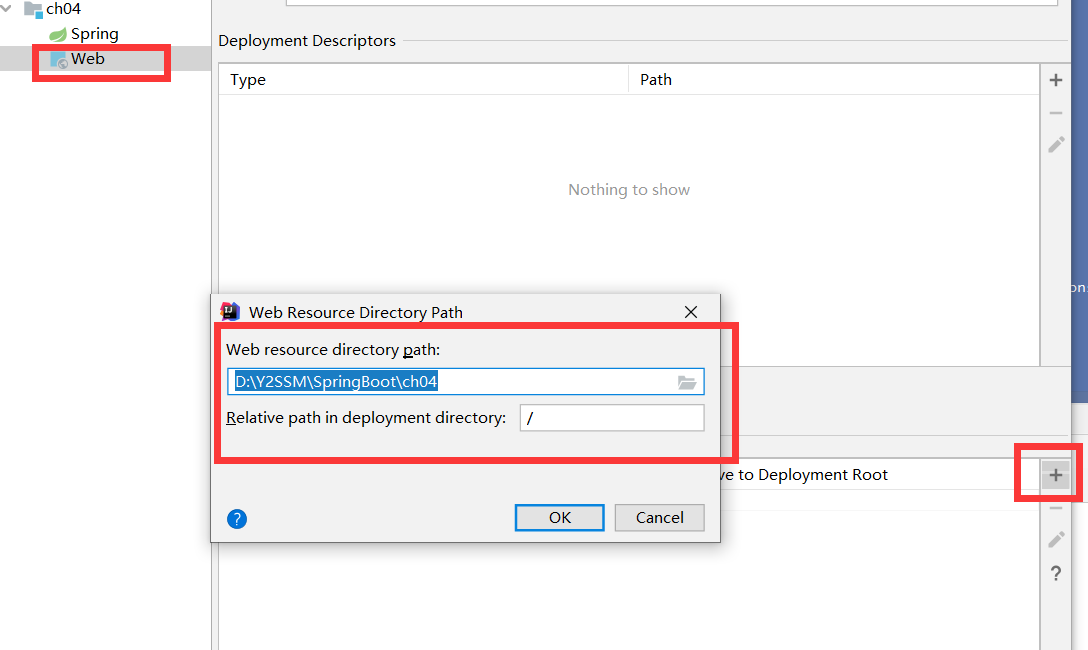This screenshot has height=650, width=1088.
Task: Remove web resource directory using minus icon
Action: click(1056, 508)
